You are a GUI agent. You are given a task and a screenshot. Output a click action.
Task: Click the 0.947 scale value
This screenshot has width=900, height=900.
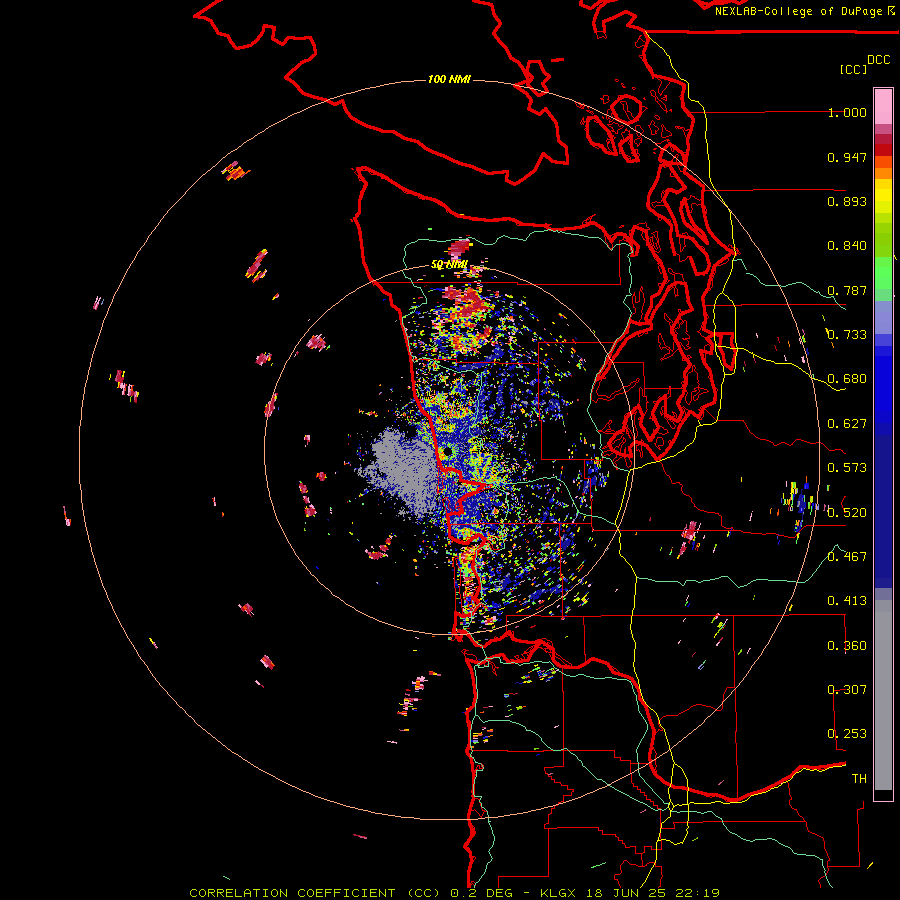tap(847, 157)
